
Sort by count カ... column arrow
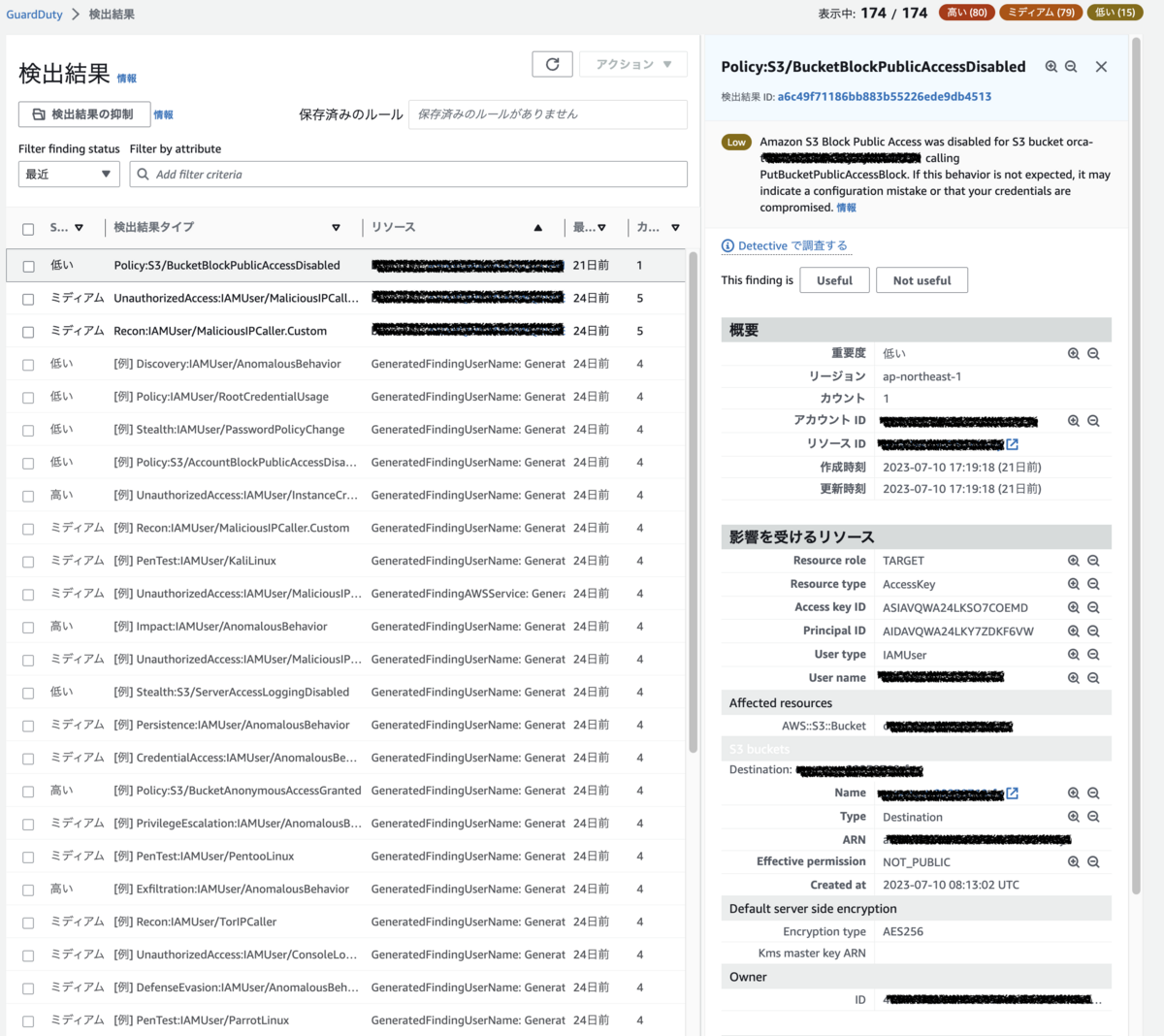[675, 228]
